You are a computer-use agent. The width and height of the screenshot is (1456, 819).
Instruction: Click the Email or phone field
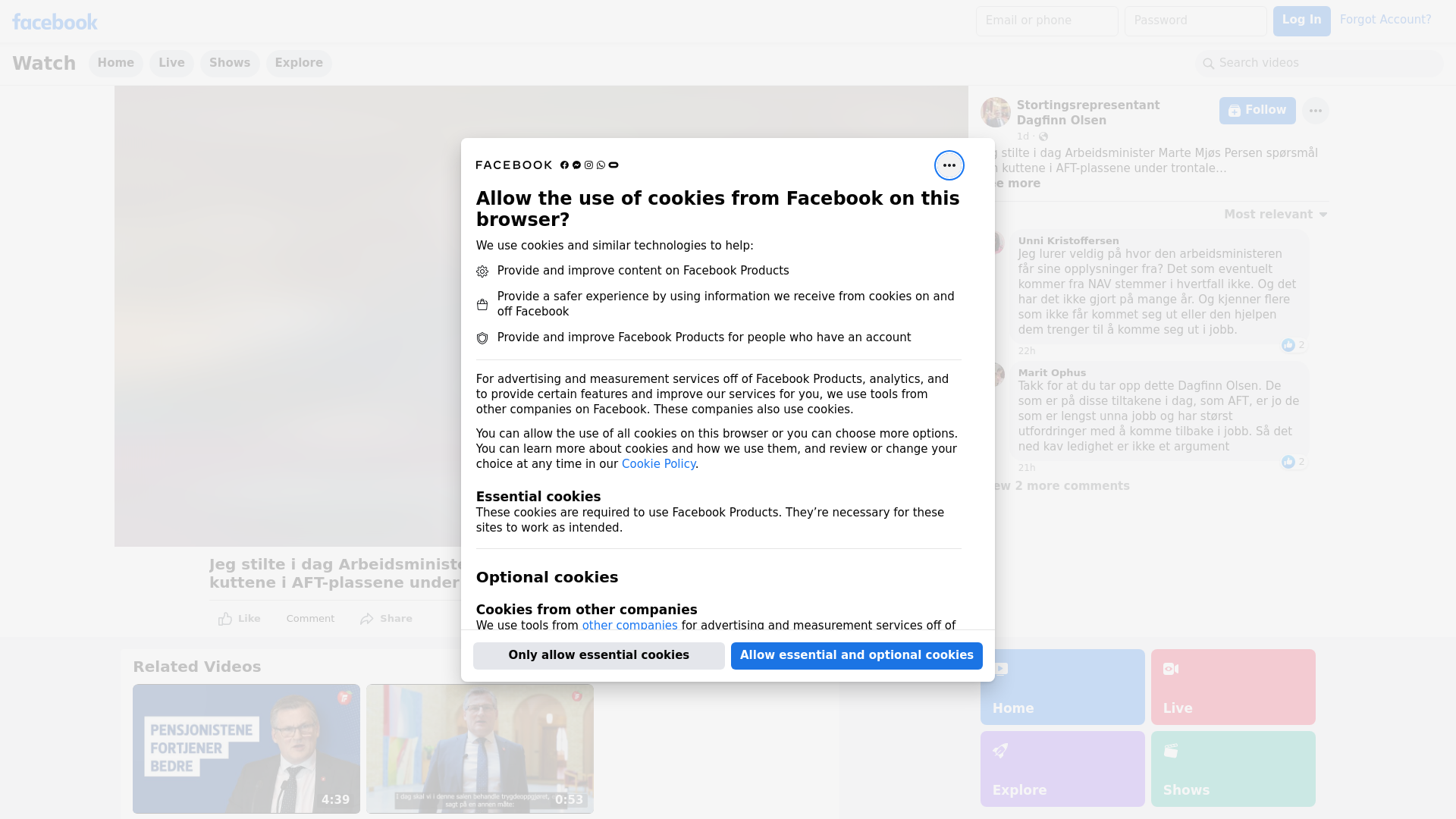click(x=1046, y=21)
